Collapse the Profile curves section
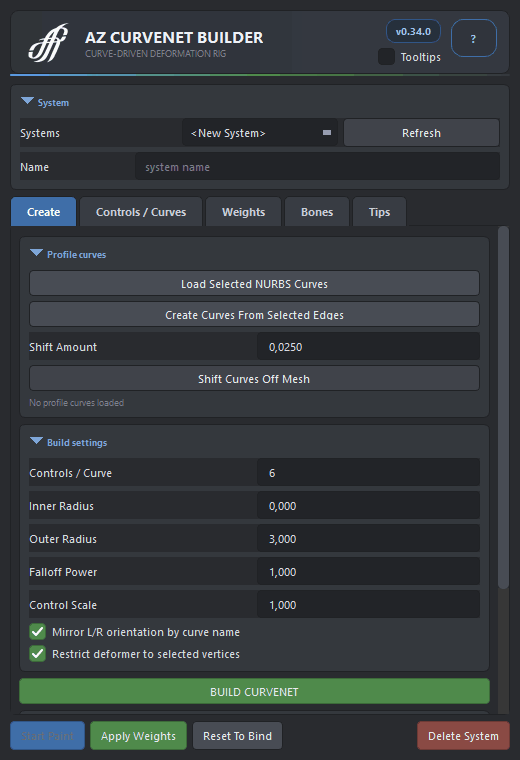Screen dimensions: 520x760 36,253
